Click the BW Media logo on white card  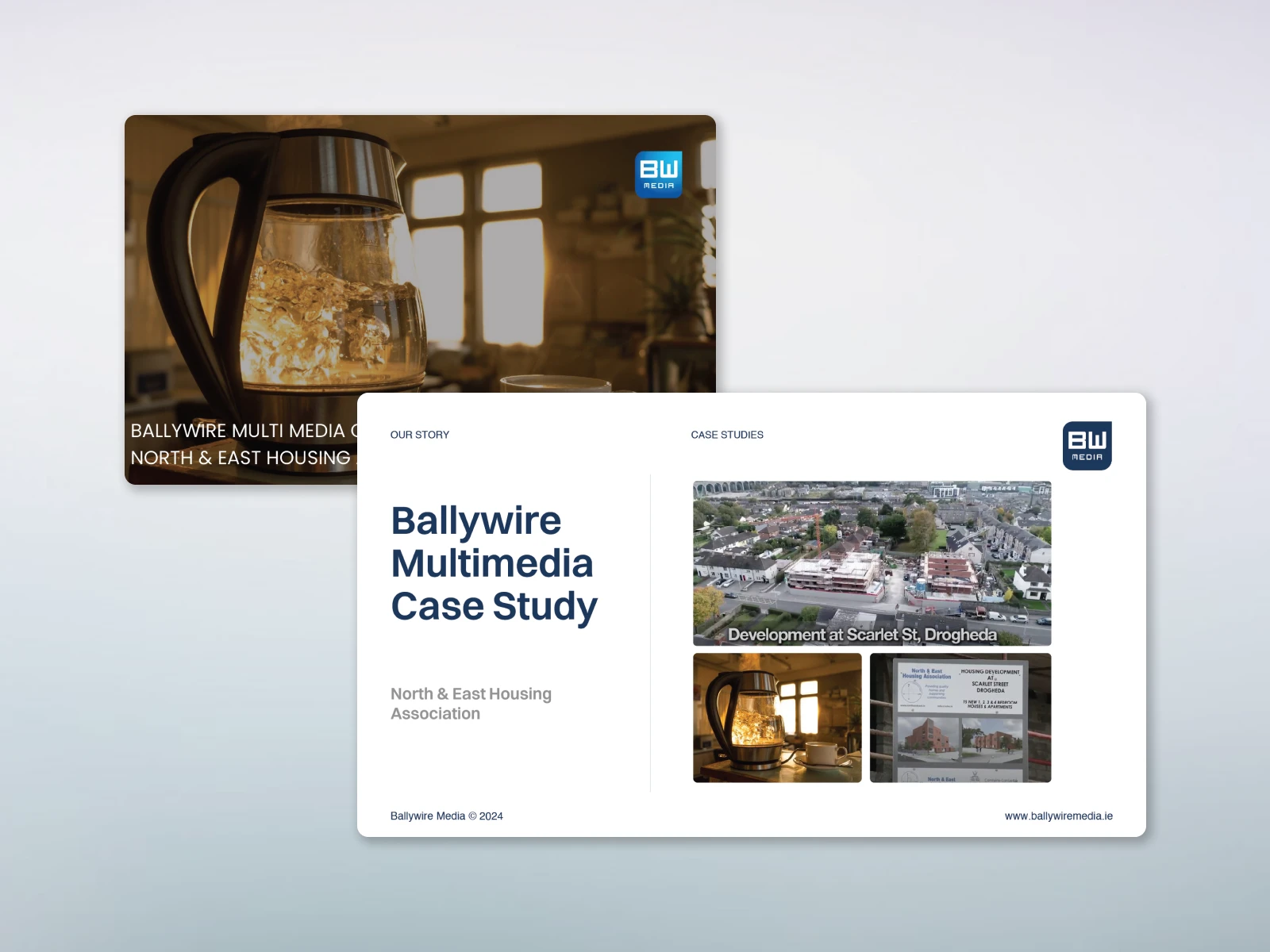[x=1087, y=446]
